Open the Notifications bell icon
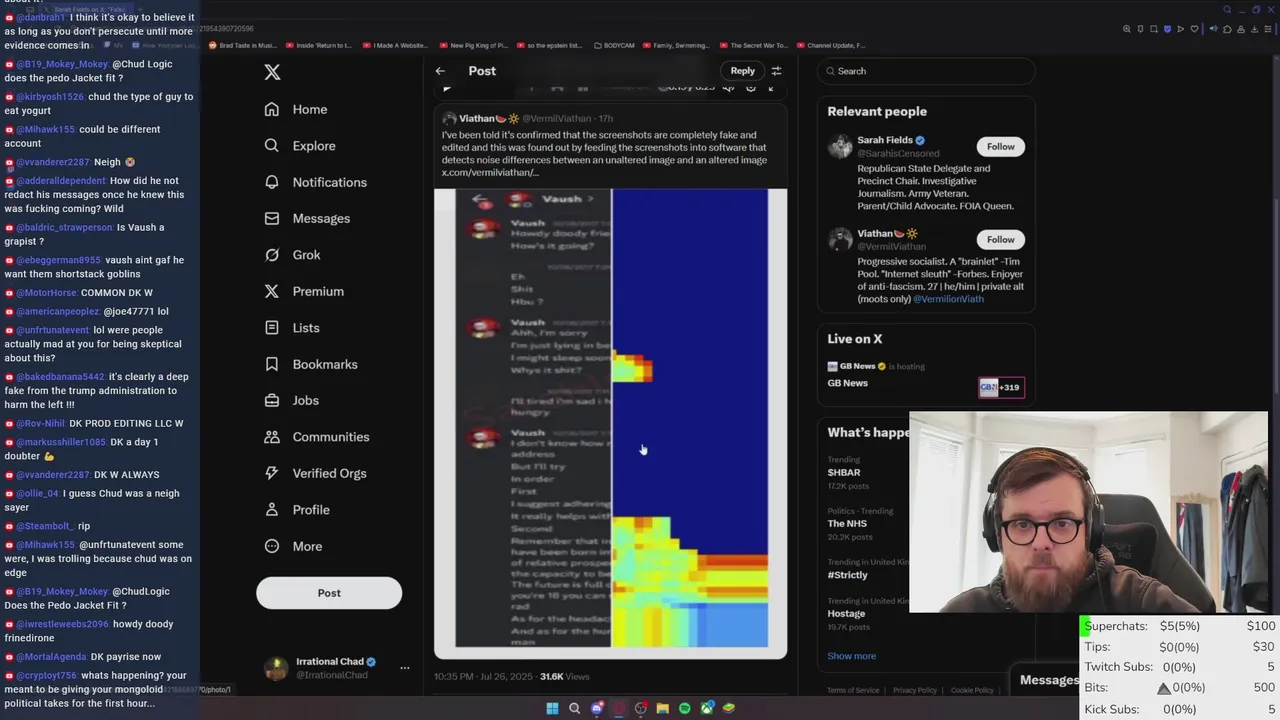This screenshot has height=720, width=1280. coord(272,182)
